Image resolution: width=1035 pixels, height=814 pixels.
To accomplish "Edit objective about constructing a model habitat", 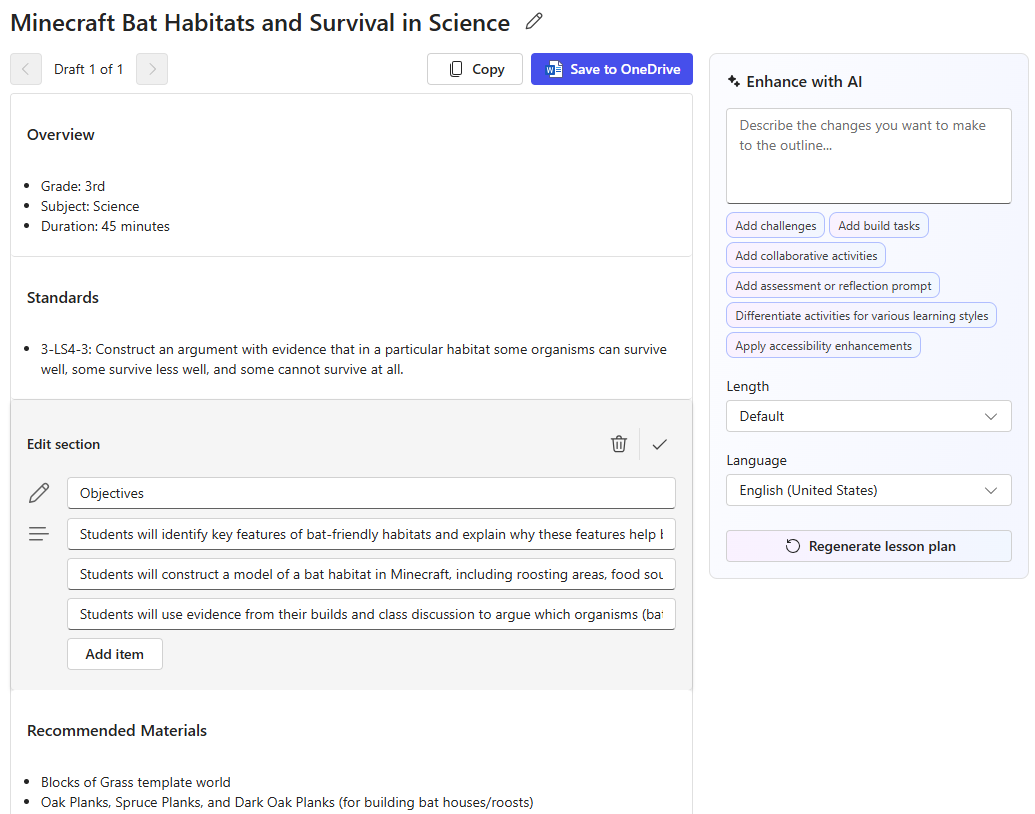I will pos(371,574).
